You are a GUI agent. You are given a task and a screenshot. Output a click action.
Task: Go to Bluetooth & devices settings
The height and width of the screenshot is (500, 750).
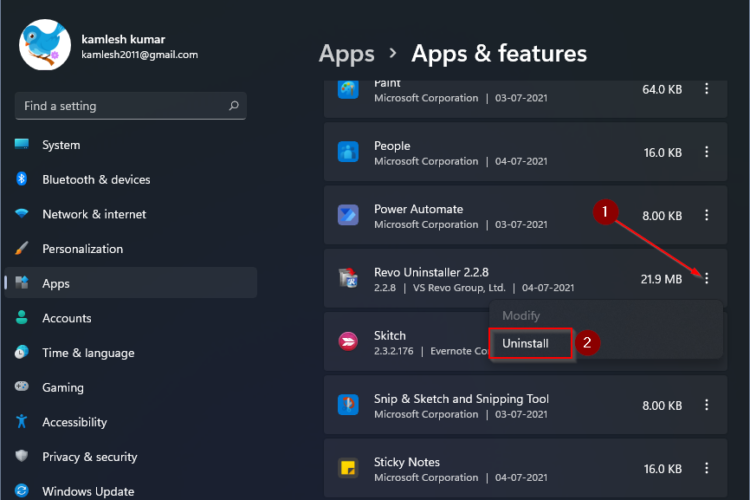96,180
